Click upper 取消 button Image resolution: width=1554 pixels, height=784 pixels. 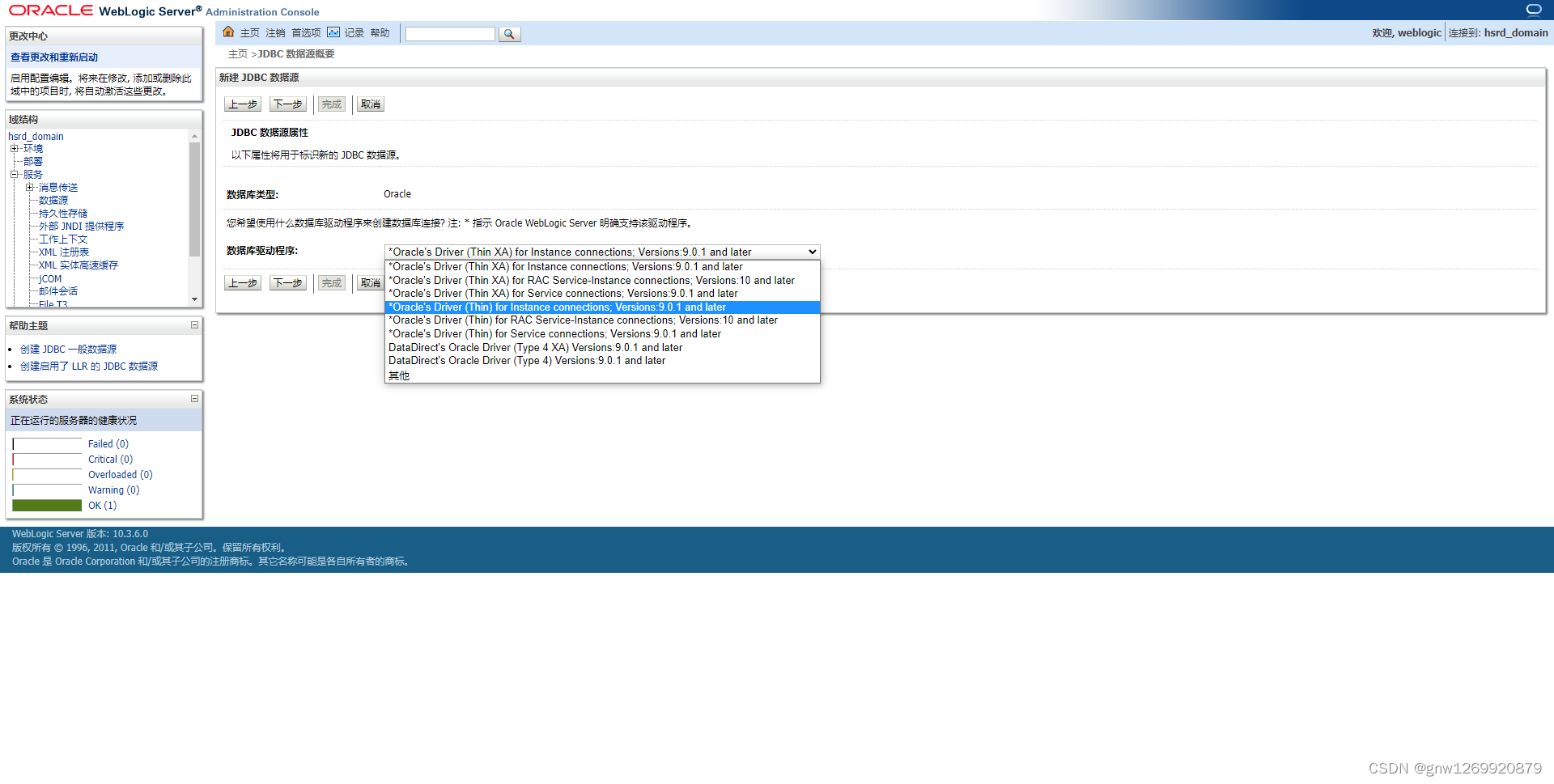370,104
